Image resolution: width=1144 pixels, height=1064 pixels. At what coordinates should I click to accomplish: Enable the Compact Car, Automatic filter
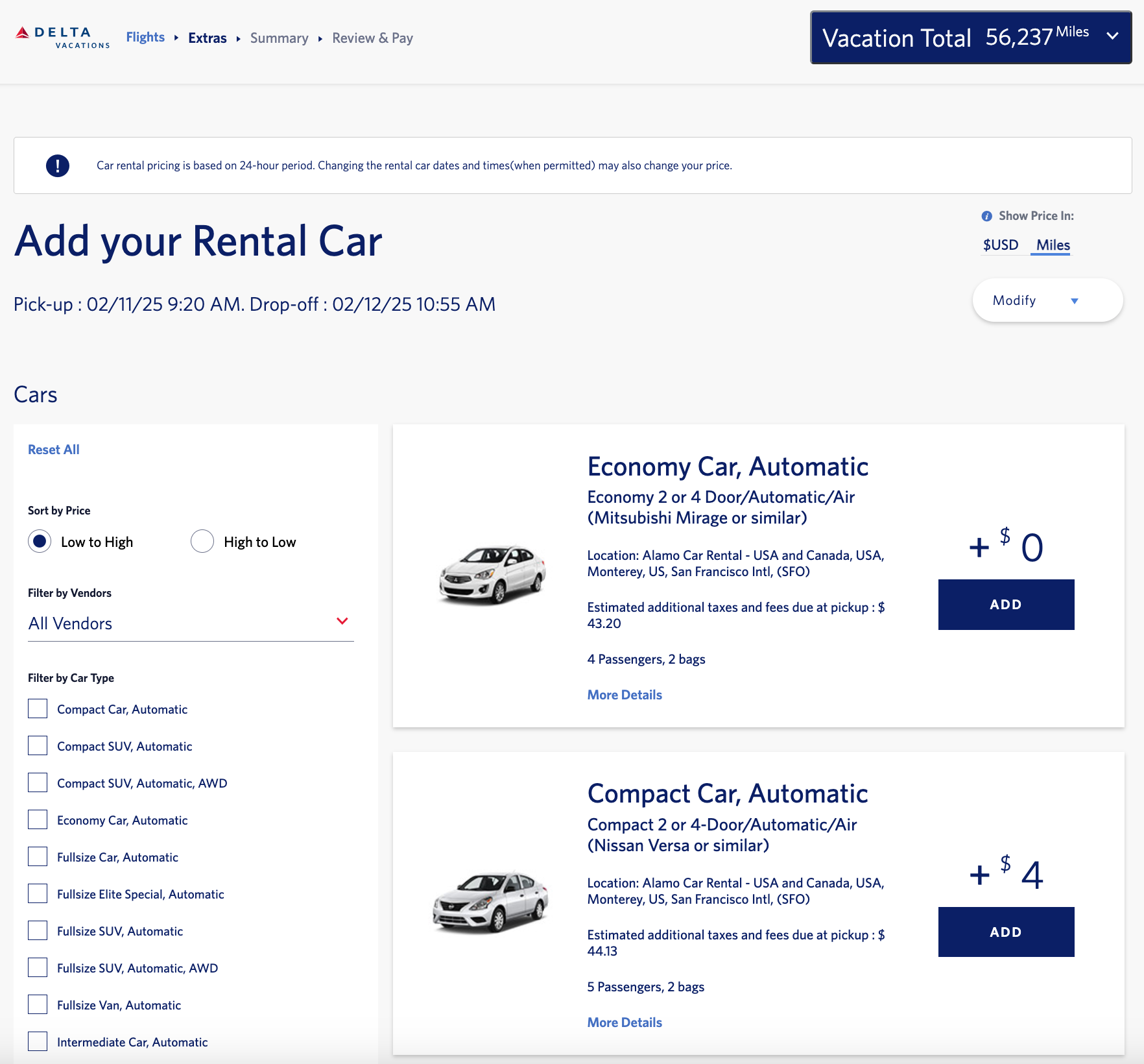[37, 708]
